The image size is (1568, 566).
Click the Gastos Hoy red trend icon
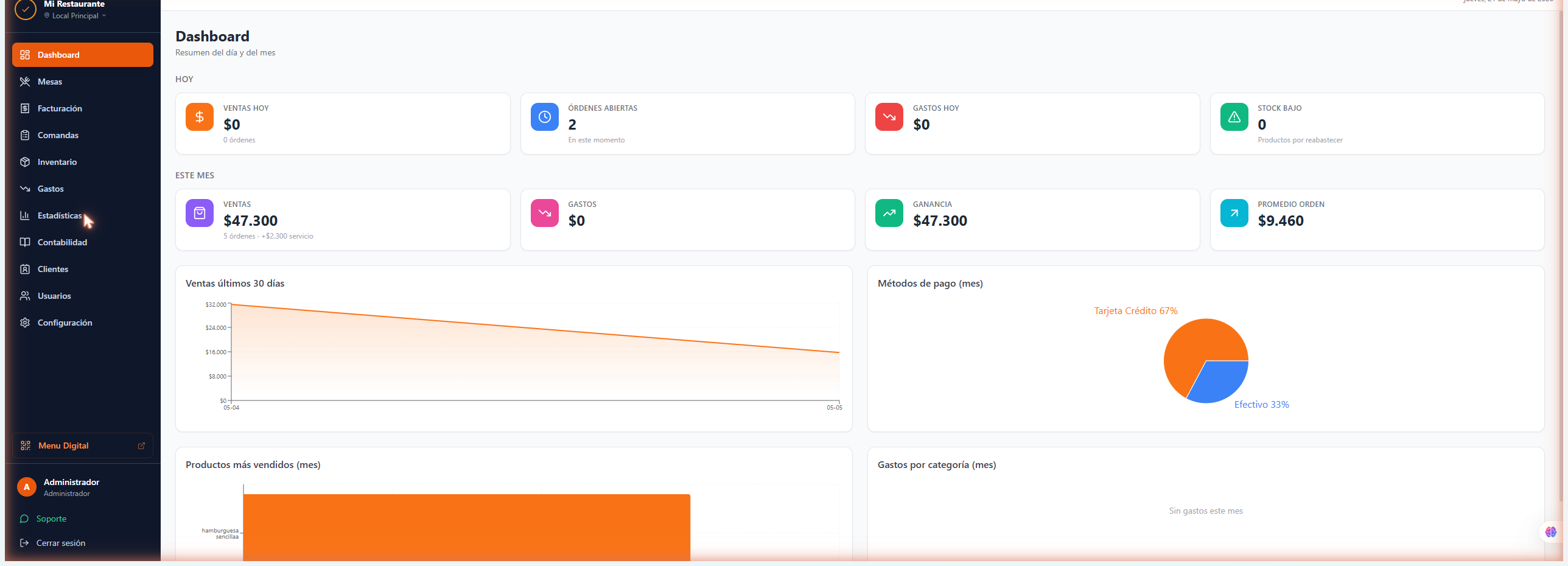coord(889,117)
